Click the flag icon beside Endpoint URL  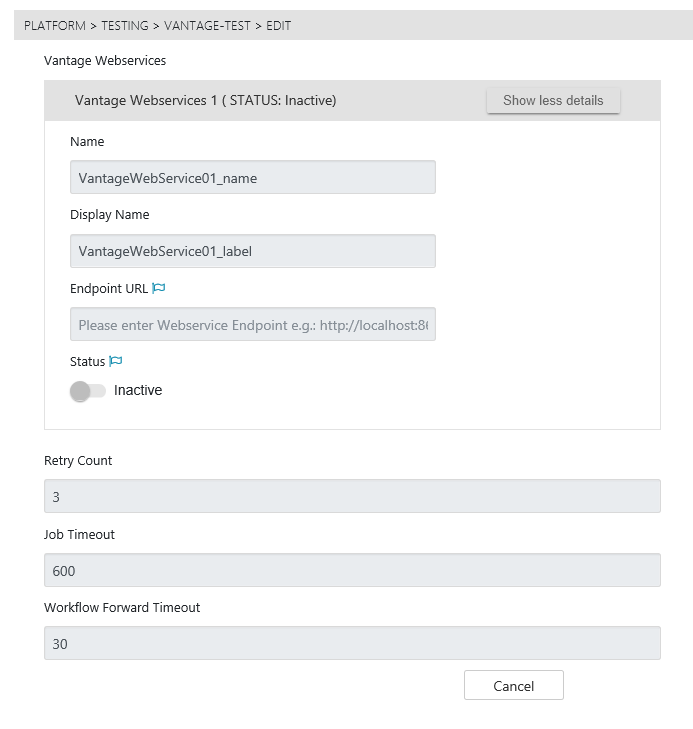click(x=158, y=288)
